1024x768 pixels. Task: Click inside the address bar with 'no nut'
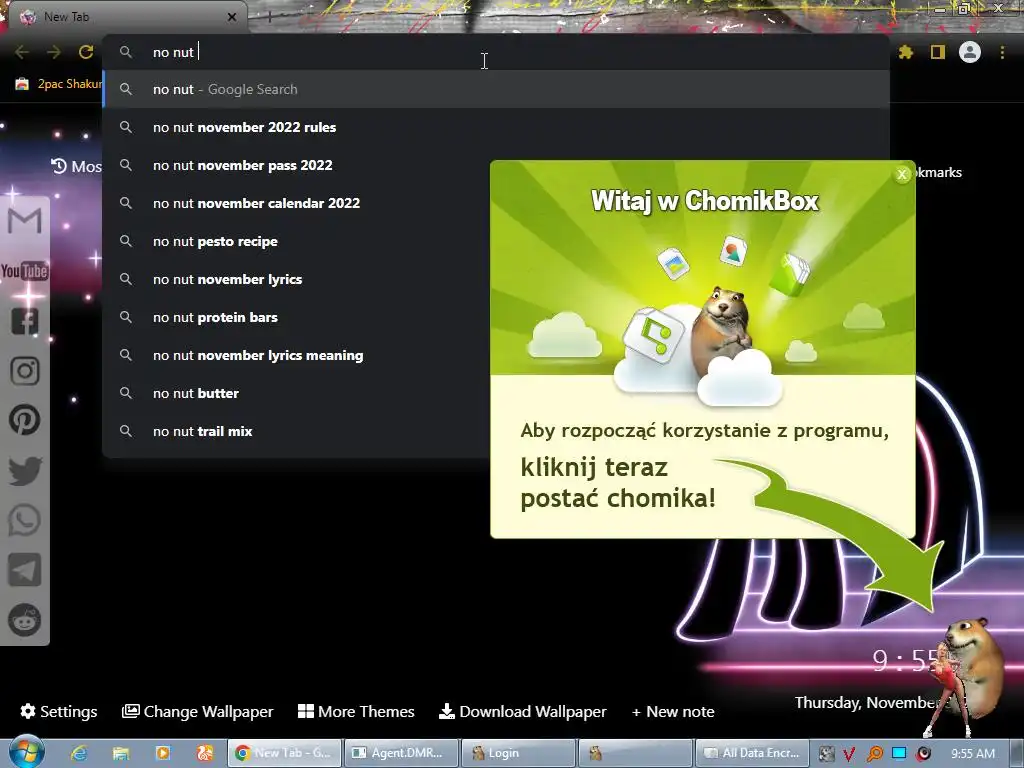(x=496, y=52)
